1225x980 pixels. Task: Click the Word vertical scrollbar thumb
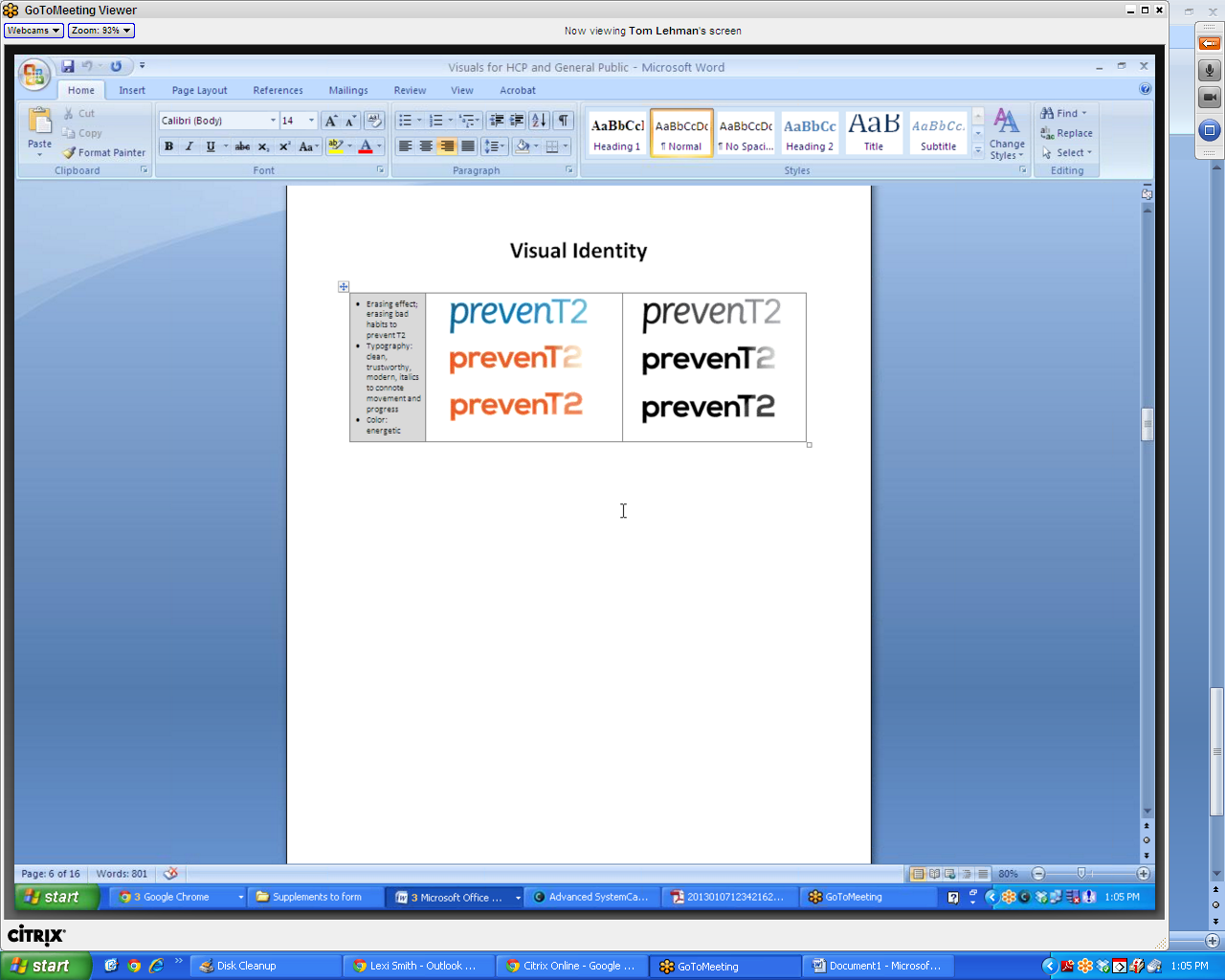[x=1147, y=425]
